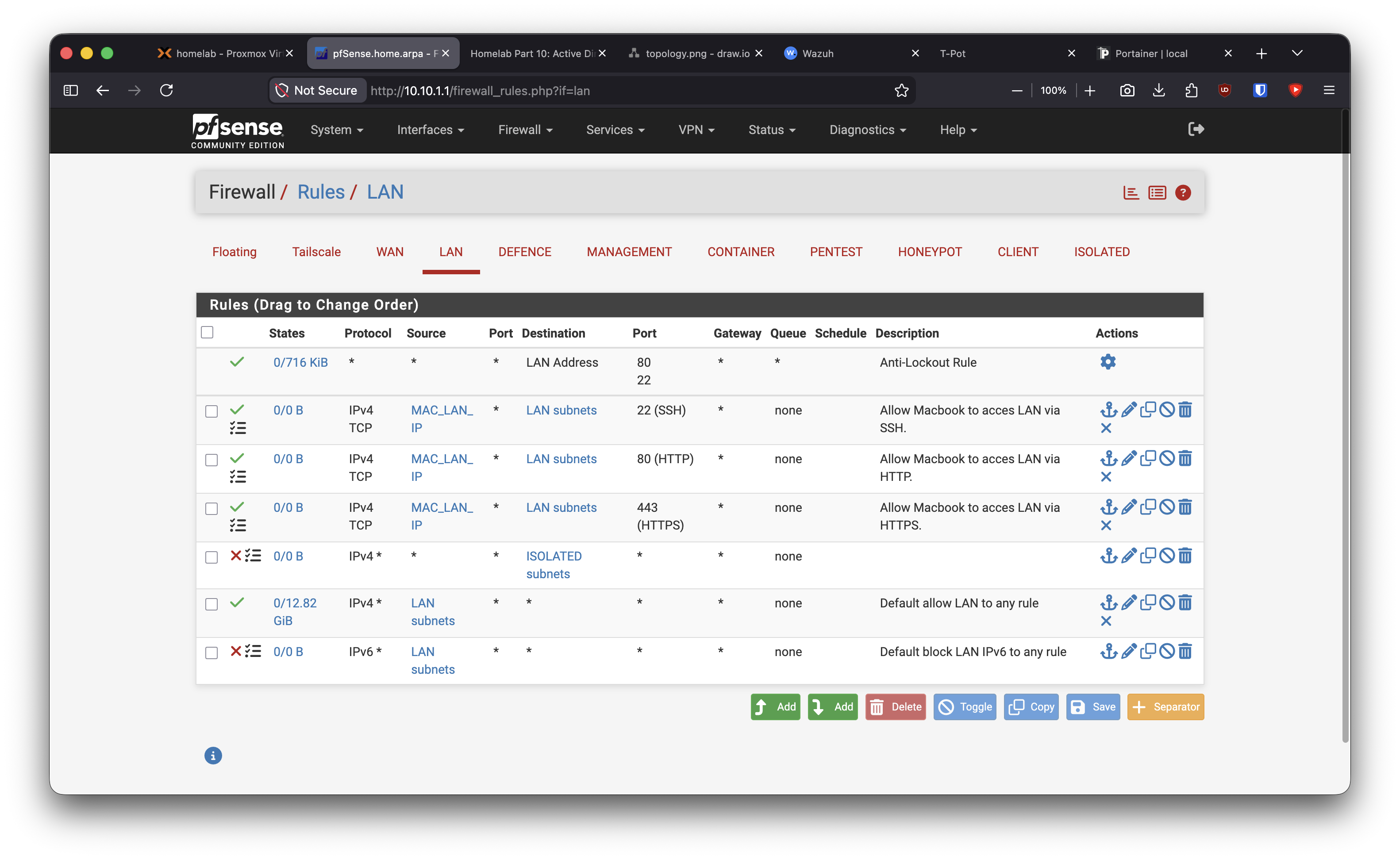
Task: Disable the Default allow LAN to any rule
Action: coord(1166,603)
